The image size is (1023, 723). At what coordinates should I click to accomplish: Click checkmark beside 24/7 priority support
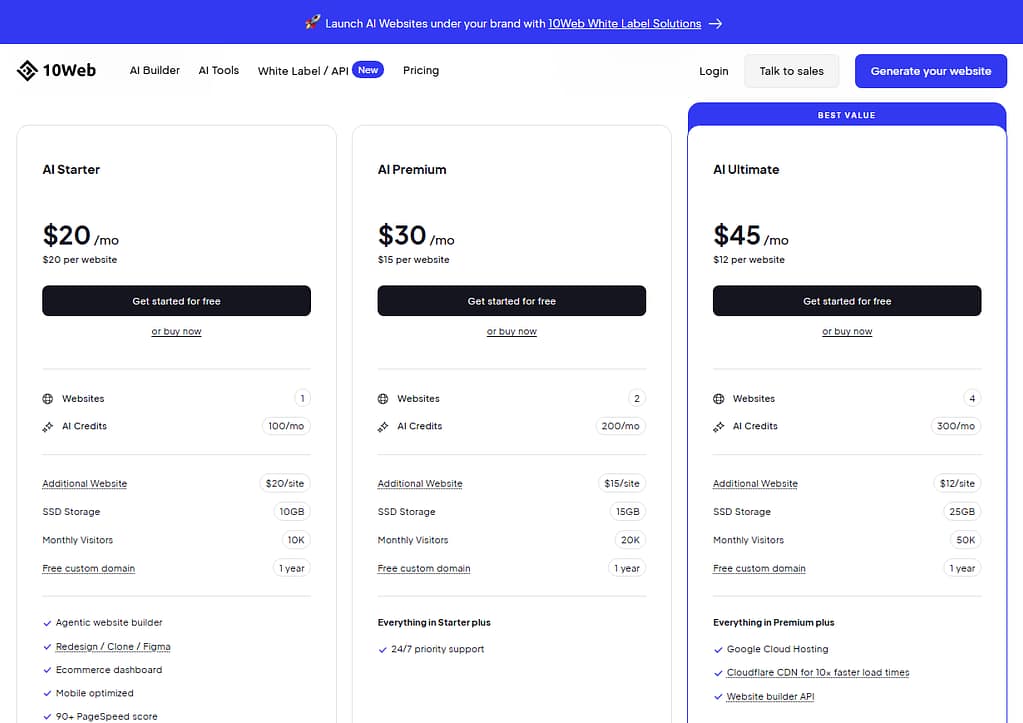[382, 650]
